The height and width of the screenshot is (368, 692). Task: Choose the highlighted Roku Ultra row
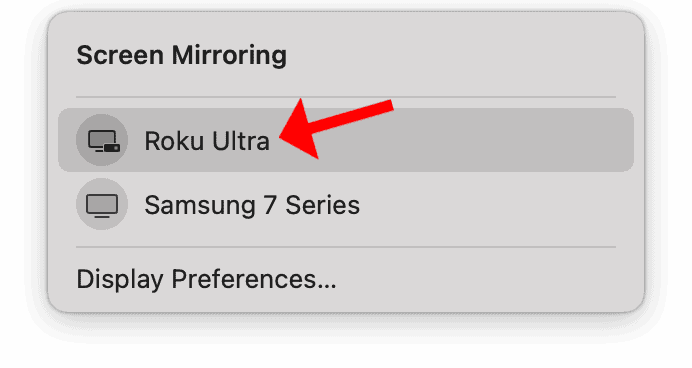pyautogui.click(x=346, y=140)
